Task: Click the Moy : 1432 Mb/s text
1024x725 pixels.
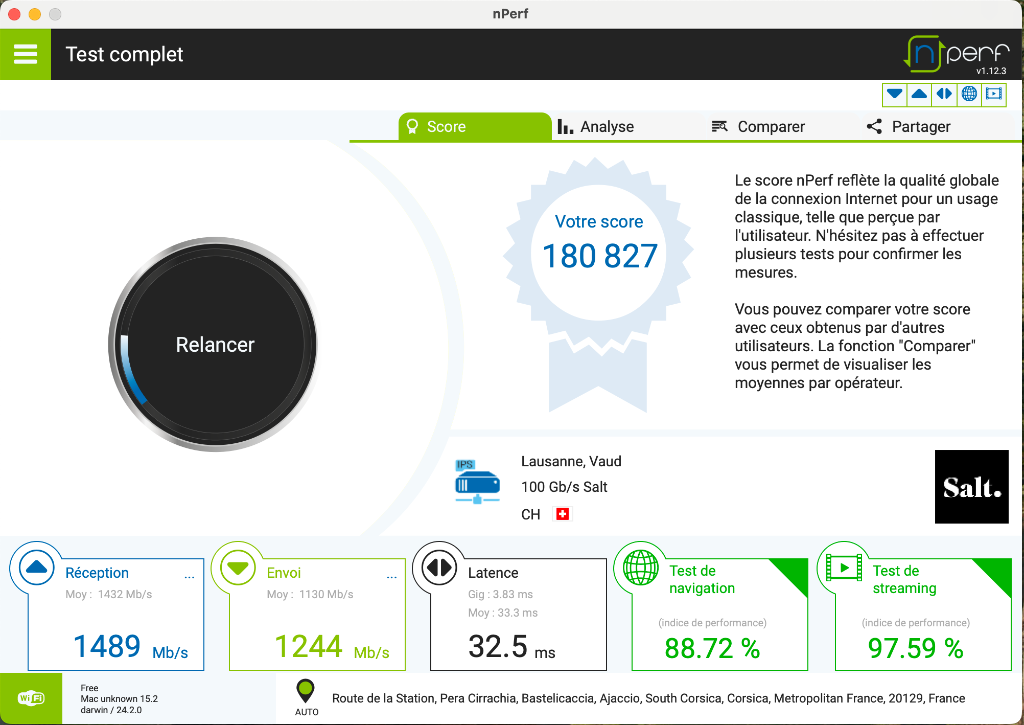Action: point(108,594)
